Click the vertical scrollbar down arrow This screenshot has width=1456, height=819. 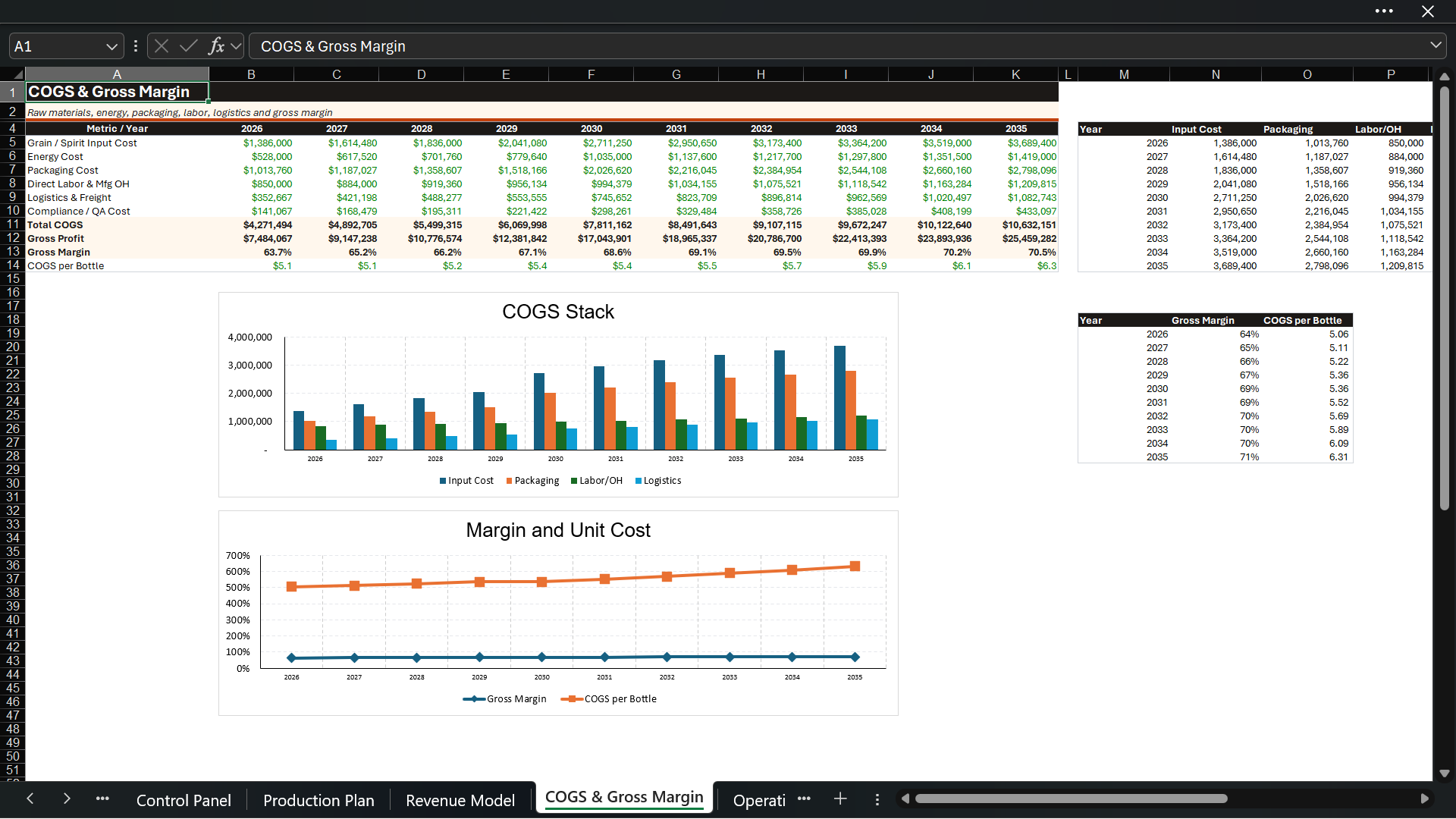pos(1444,774)
